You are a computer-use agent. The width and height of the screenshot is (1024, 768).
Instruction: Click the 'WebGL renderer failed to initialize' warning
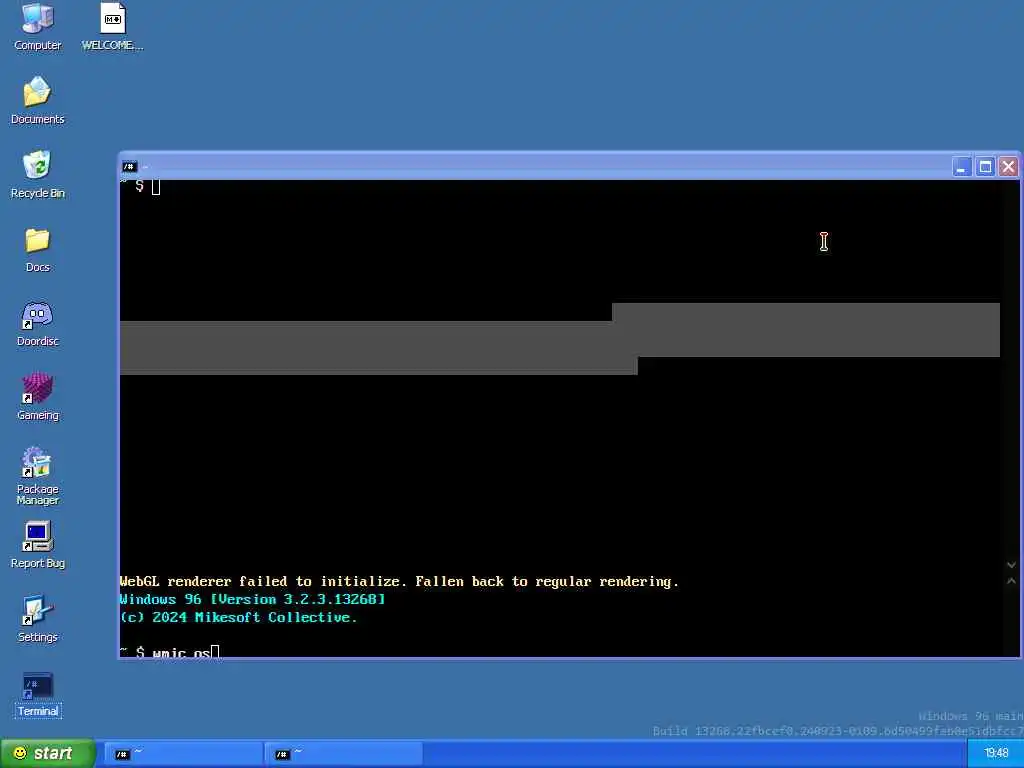399,581
